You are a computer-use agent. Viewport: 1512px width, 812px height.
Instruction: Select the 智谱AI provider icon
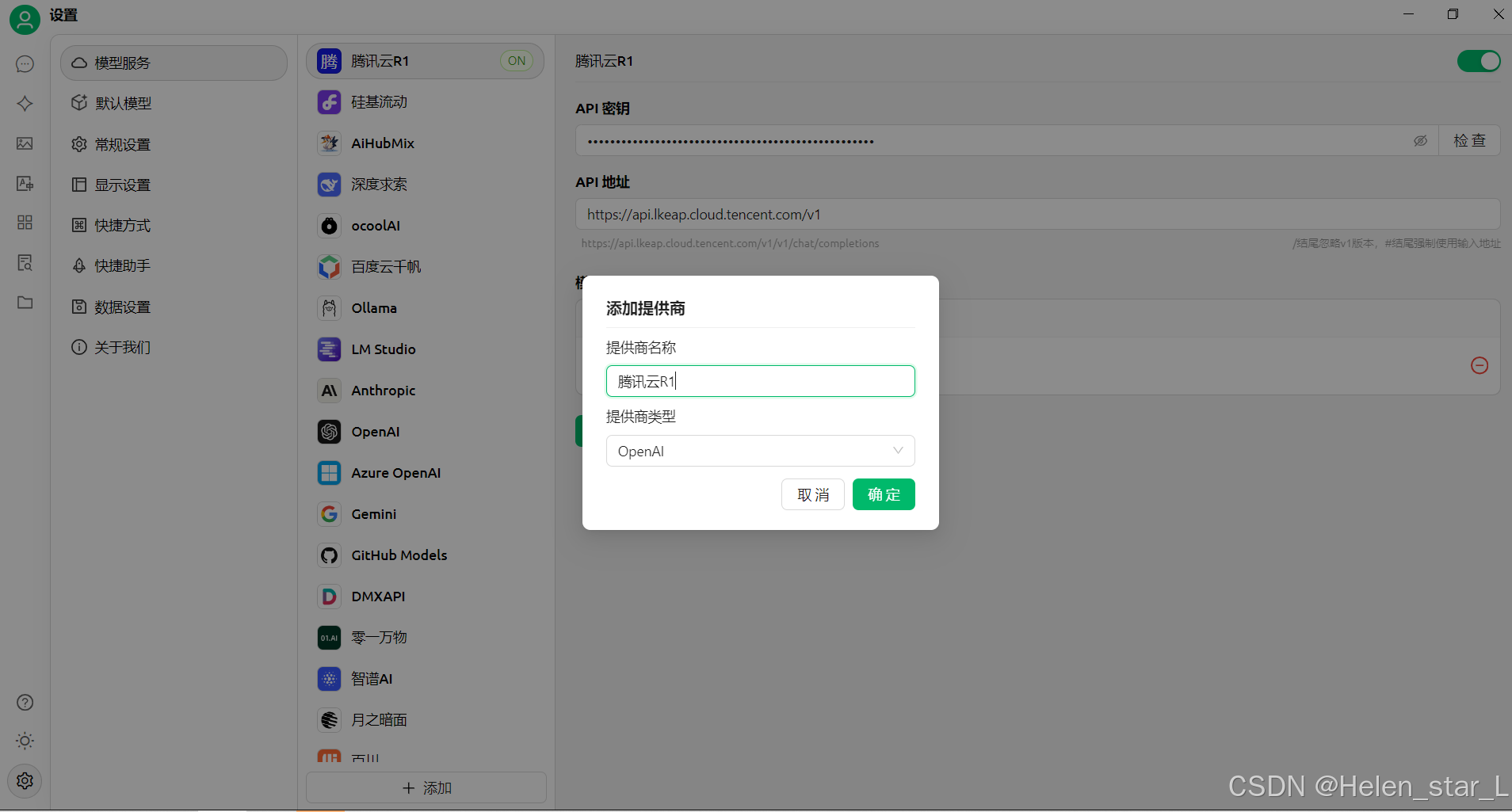pyautogui.click(x=329, y=679)
